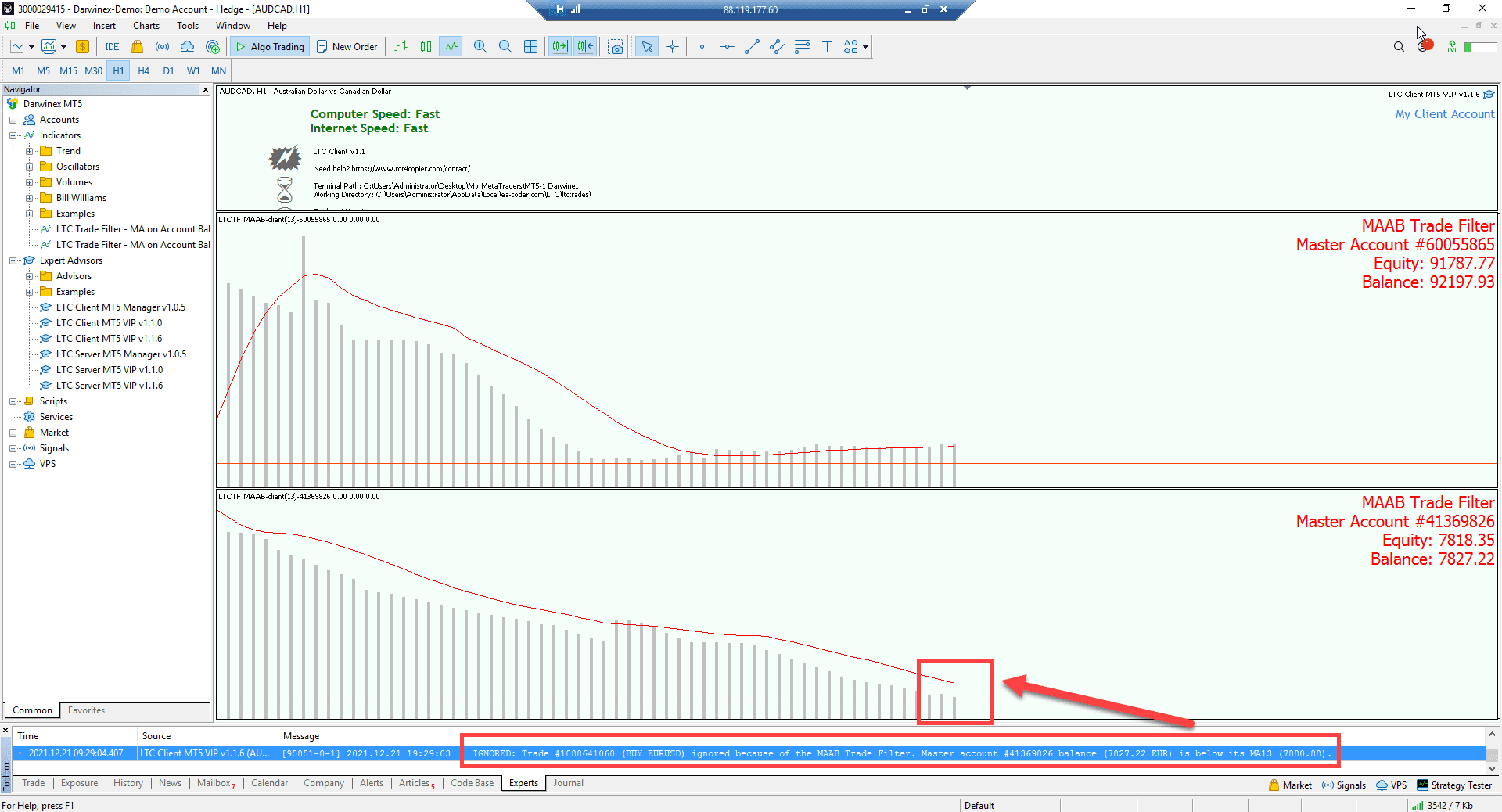Open the History tab in Toolbox
The image size is (1502, 812).
tap(128, 783)
